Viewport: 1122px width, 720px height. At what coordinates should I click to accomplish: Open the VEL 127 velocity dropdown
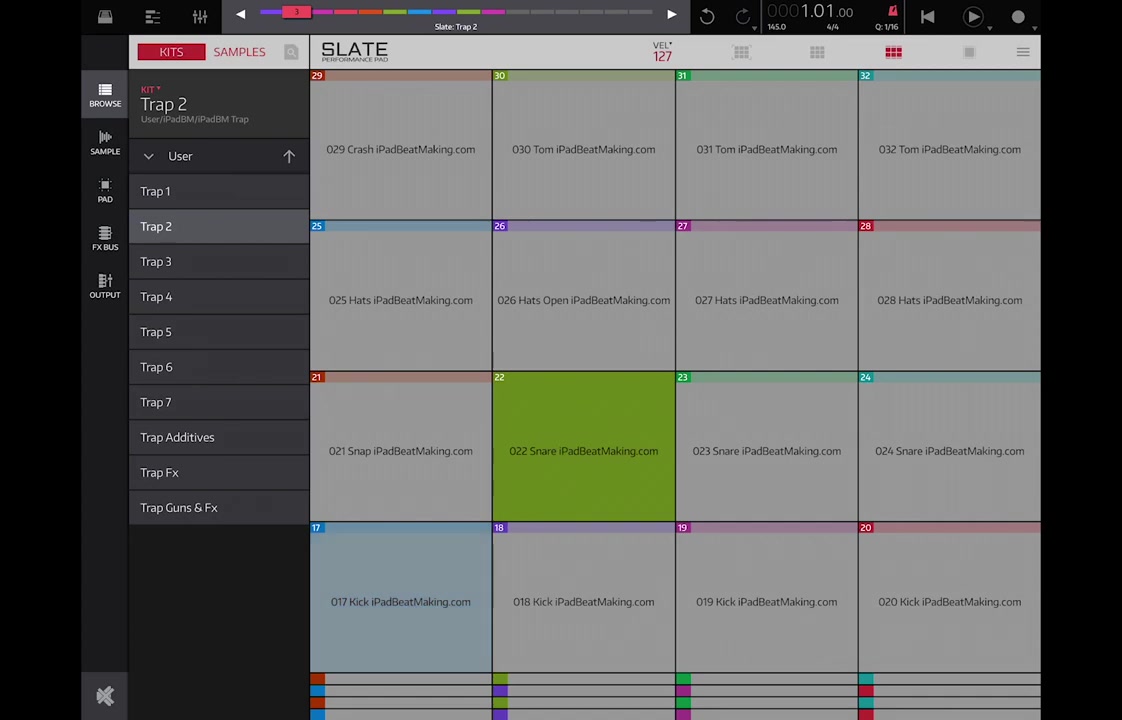(x=662, y=53)
